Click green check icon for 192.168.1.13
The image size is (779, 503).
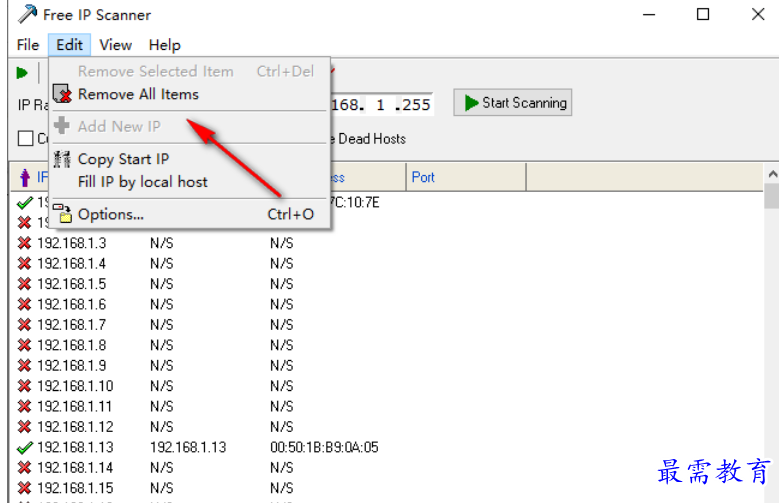coord(24,448)
